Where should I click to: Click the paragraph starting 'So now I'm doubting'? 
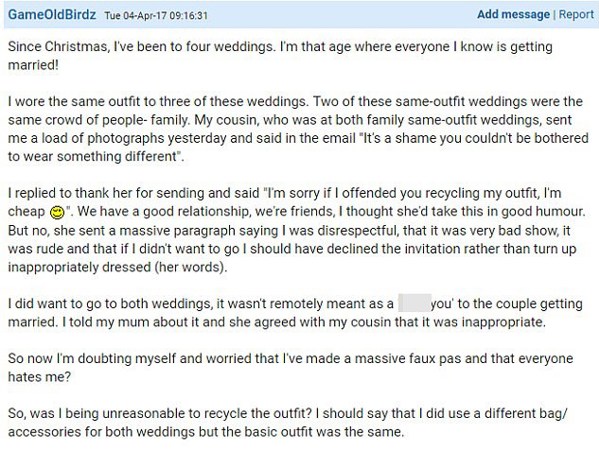coord(290,367)
